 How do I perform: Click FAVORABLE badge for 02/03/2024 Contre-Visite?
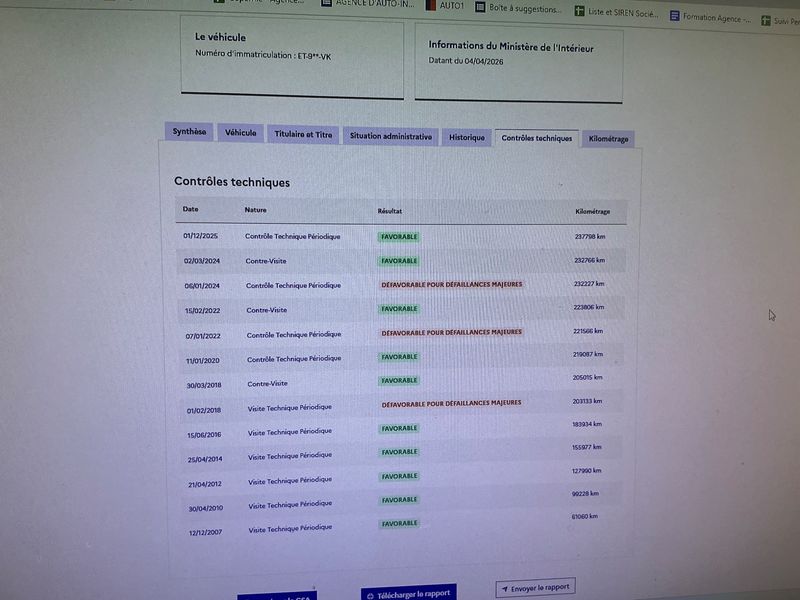coord(399,261)
